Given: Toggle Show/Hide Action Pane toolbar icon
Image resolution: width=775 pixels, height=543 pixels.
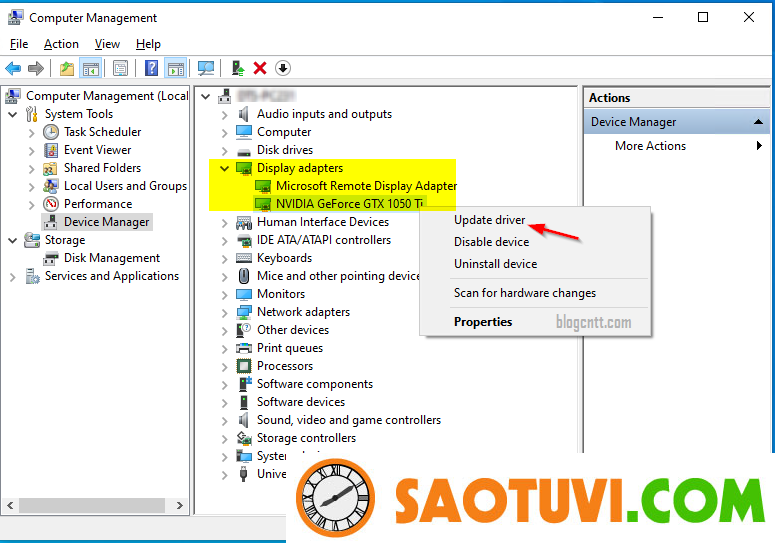Looking at the screenshot, I should [x=176, y=68].
